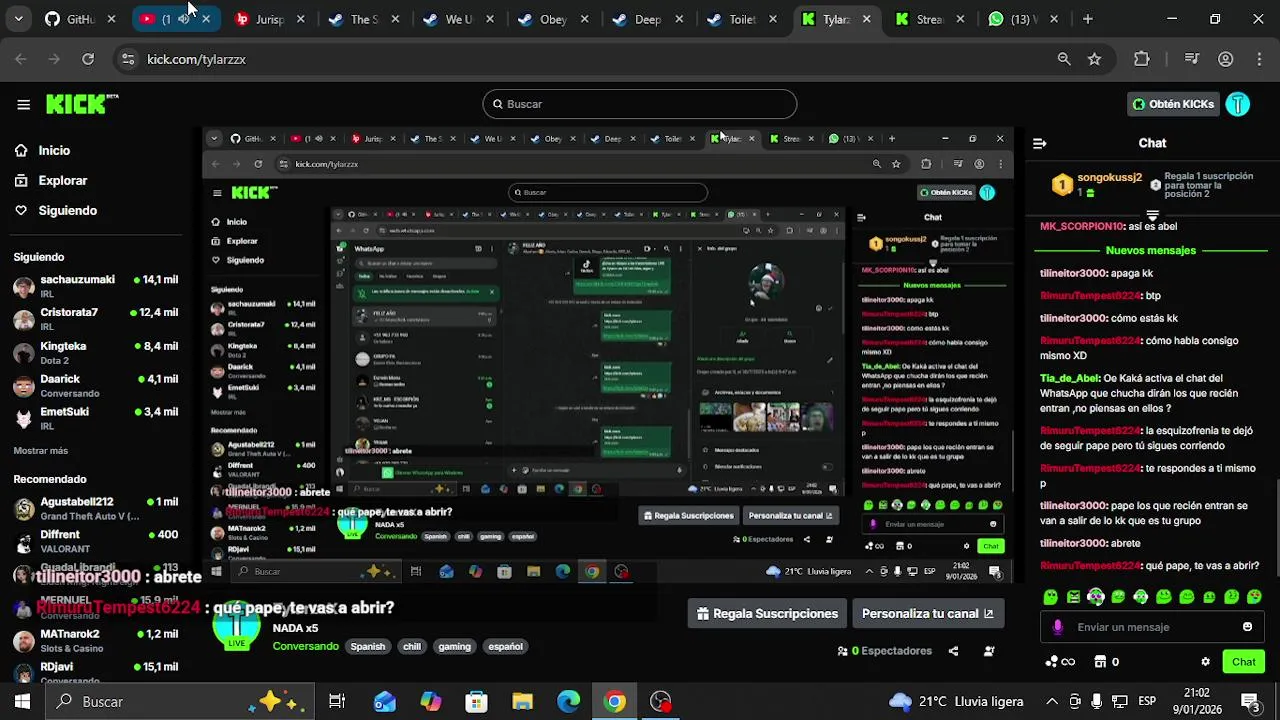
Task: Click the purple microphone in chat box
Action: (1058, 627)
